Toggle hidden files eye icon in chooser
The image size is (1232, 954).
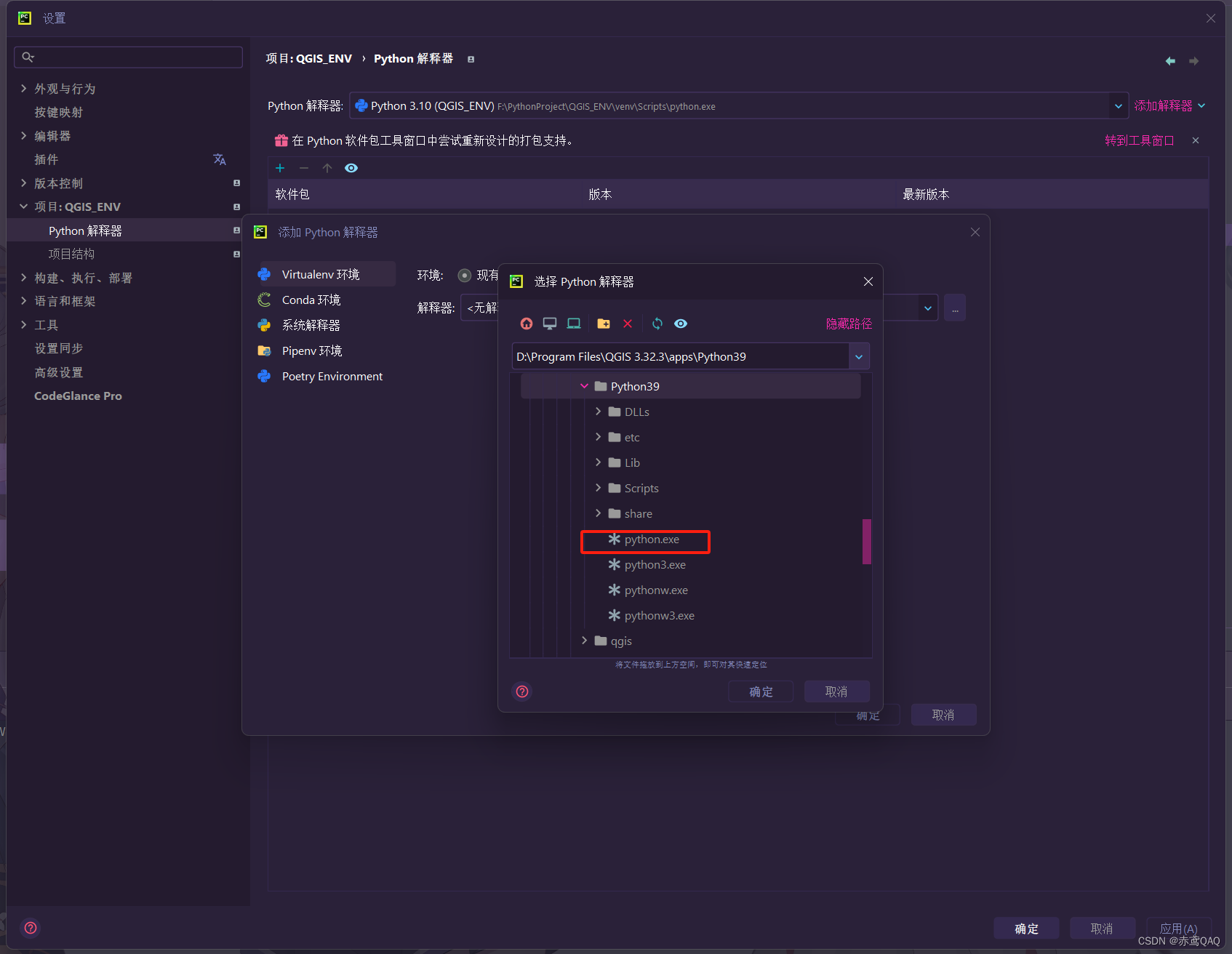[x=681, y=324]
